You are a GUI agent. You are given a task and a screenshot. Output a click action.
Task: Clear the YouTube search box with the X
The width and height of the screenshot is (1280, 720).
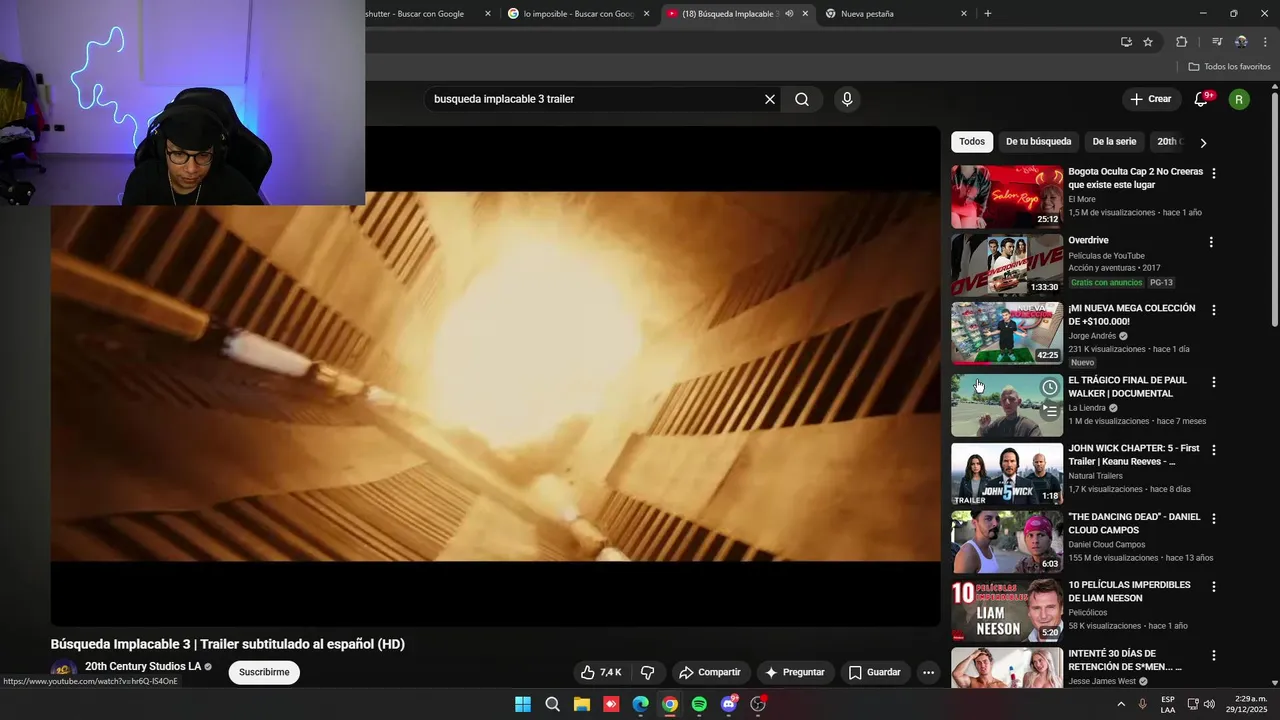pyautogui.click(x=770, y=99)
